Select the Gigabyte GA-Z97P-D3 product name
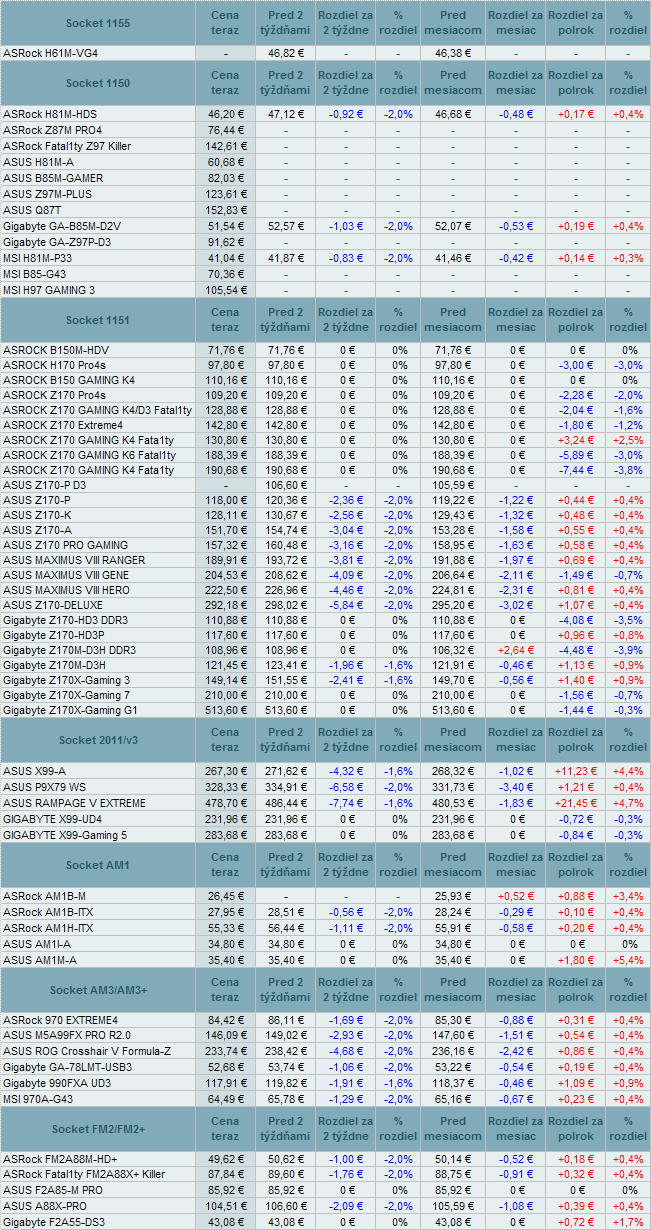The height and width of the screenshot is (1230, 651). 57,242
